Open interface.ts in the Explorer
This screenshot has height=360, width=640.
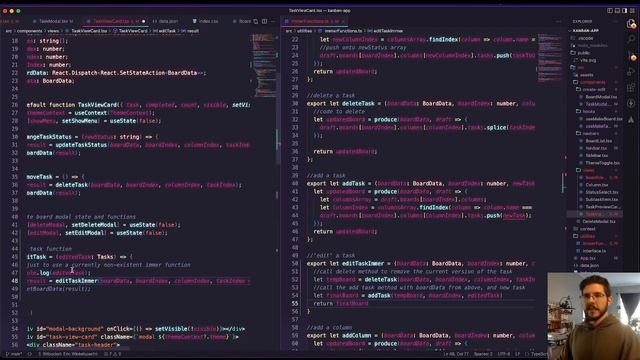tap(593, 251)
